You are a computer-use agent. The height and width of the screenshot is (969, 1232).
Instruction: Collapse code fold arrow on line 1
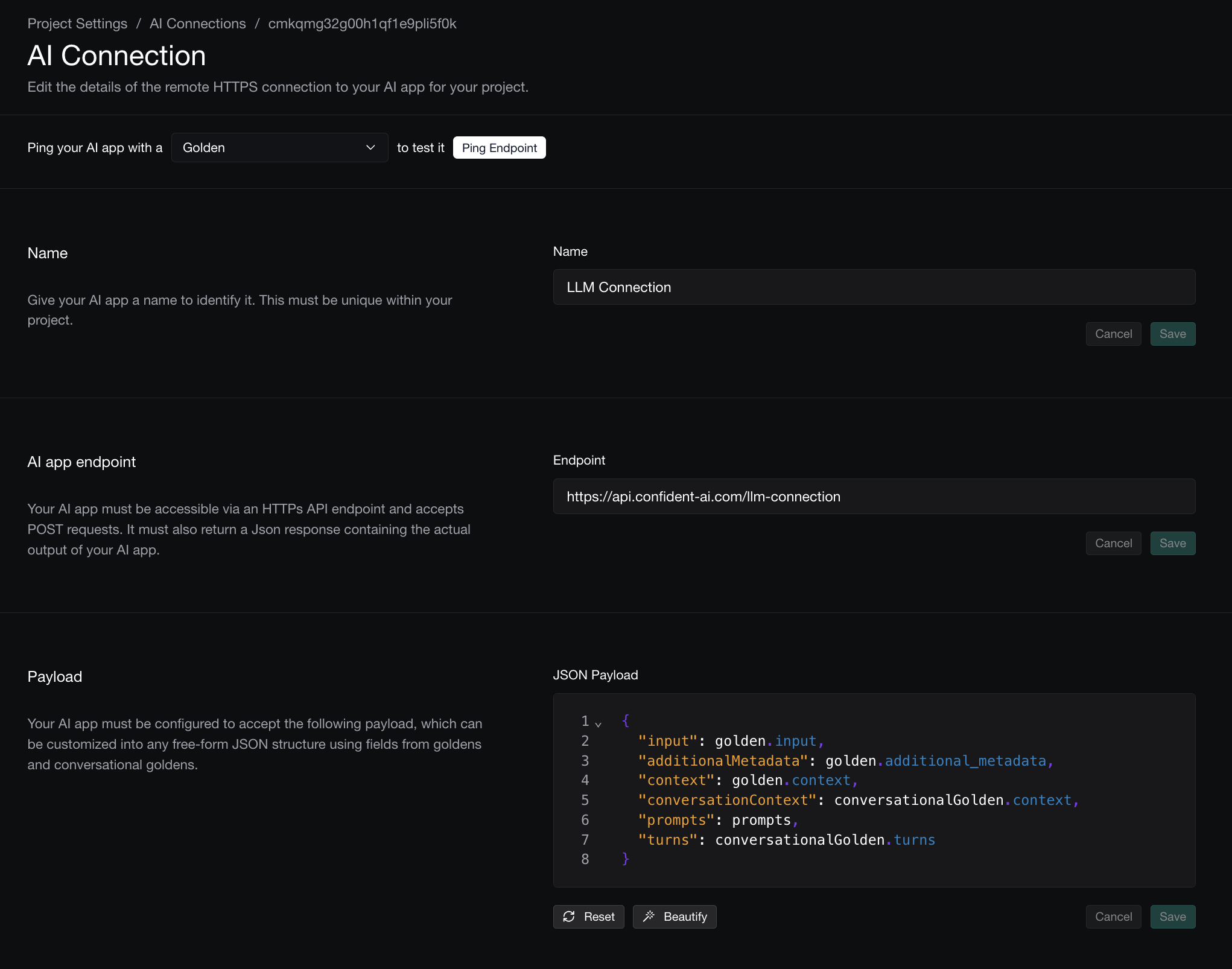pos(598,723)
